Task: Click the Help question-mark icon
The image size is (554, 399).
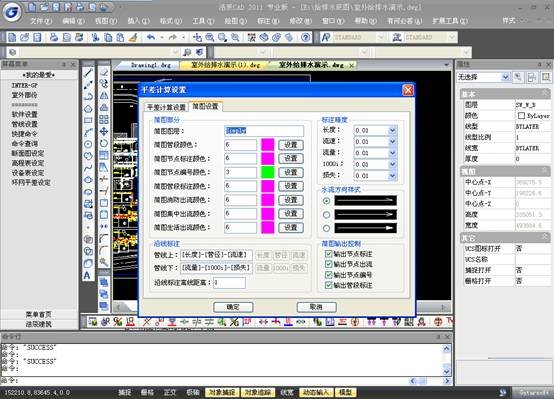Action: (306, 37)
